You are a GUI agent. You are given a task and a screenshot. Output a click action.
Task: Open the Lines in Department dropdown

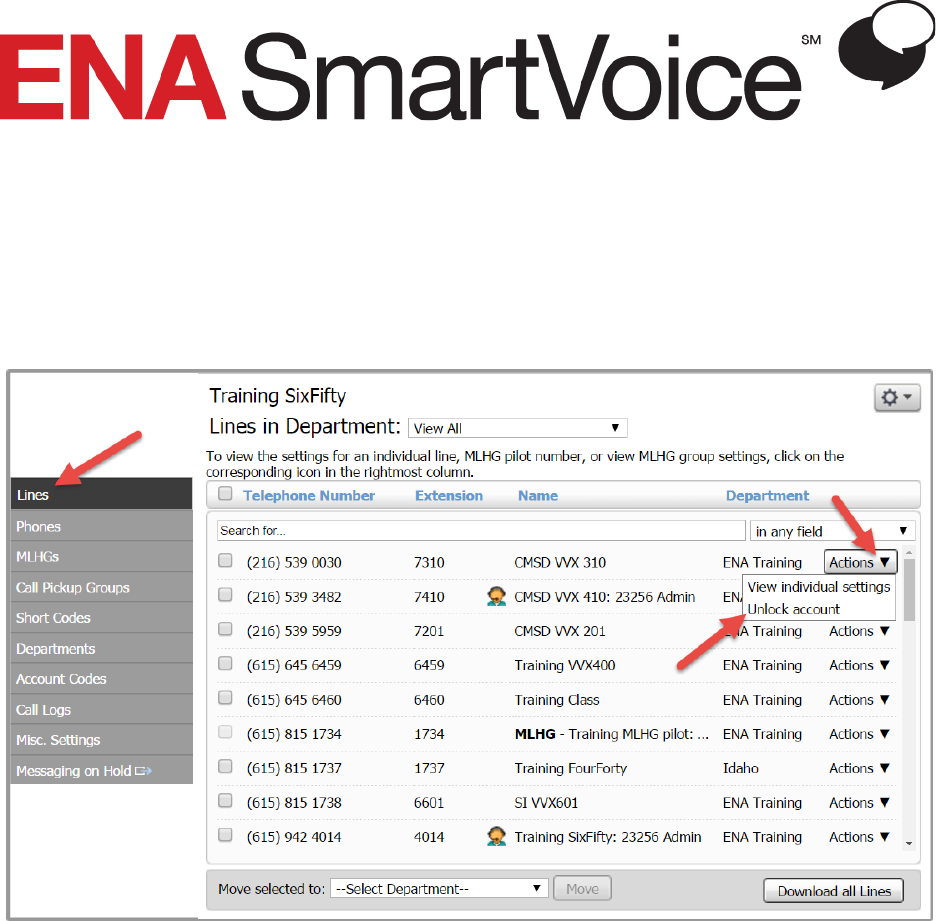pyautogui.click(x=518, y=428)
